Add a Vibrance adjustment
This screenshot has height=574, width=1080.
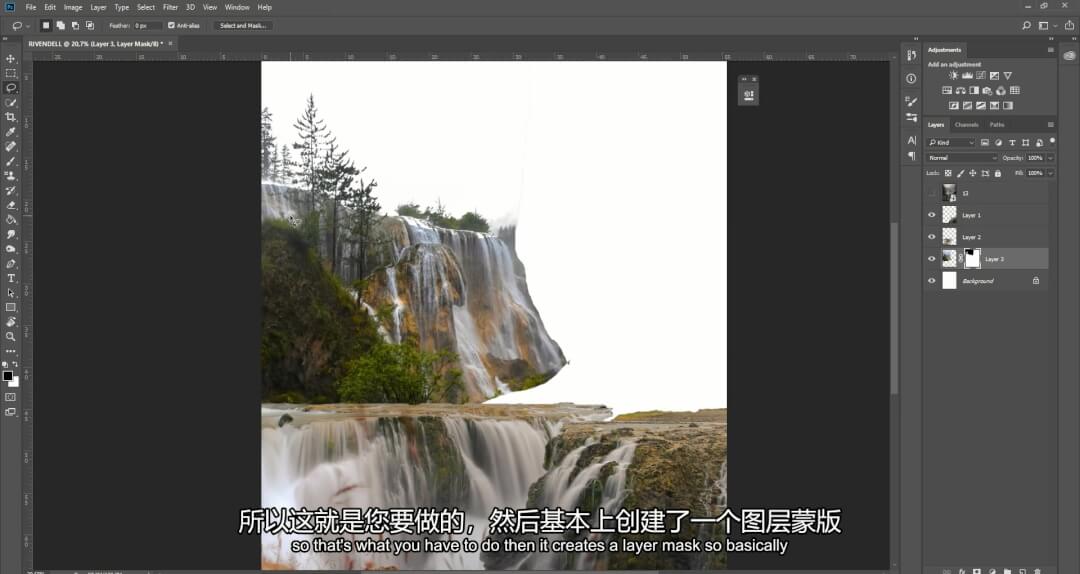click(1008, 76)
